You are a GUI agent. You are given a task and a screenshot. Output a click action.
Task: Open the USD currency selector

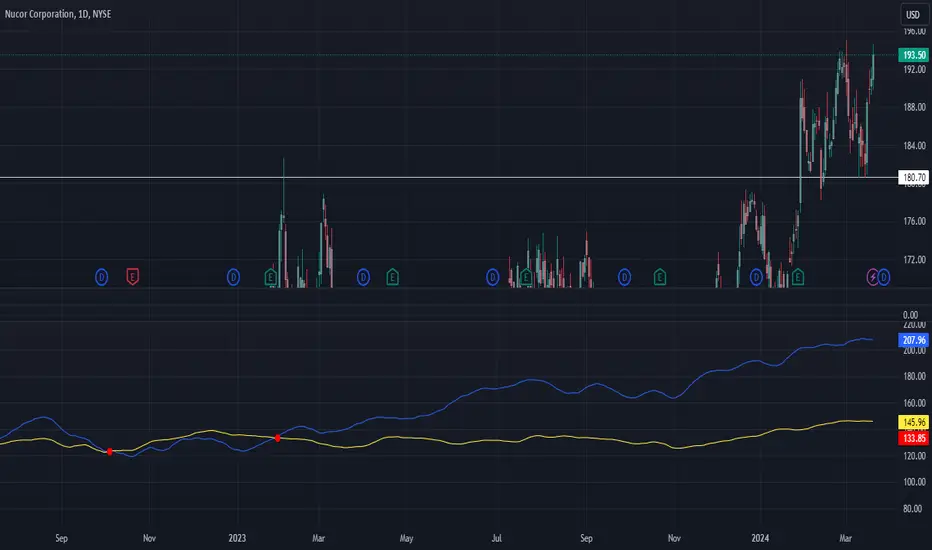coord(913,14)
